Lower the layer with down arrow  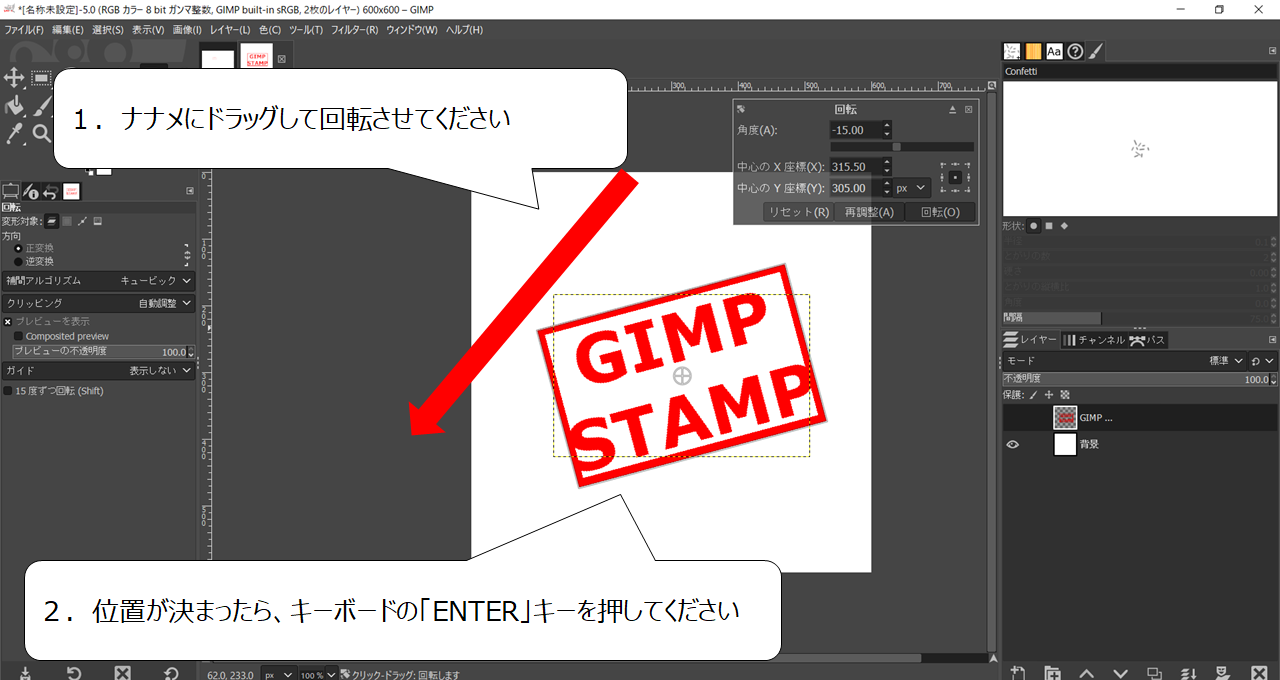[x=1120, y=673]
